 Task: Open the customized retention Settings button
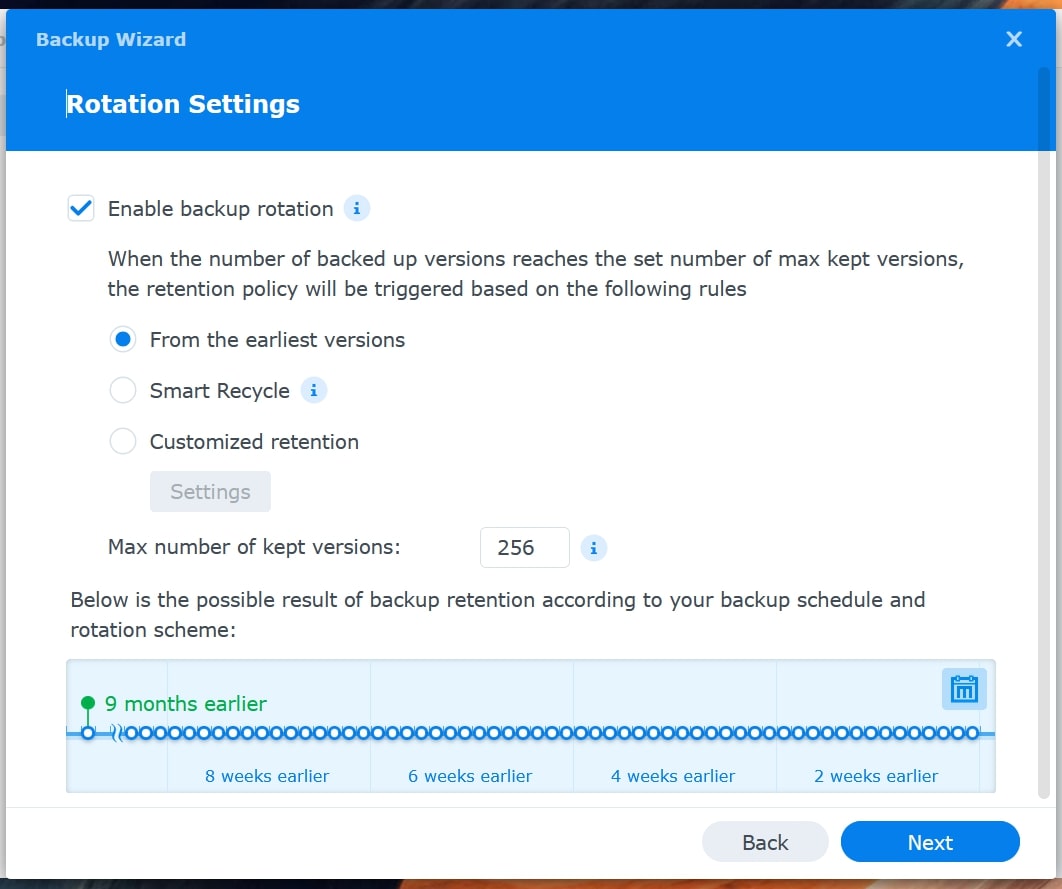point(210,492)
